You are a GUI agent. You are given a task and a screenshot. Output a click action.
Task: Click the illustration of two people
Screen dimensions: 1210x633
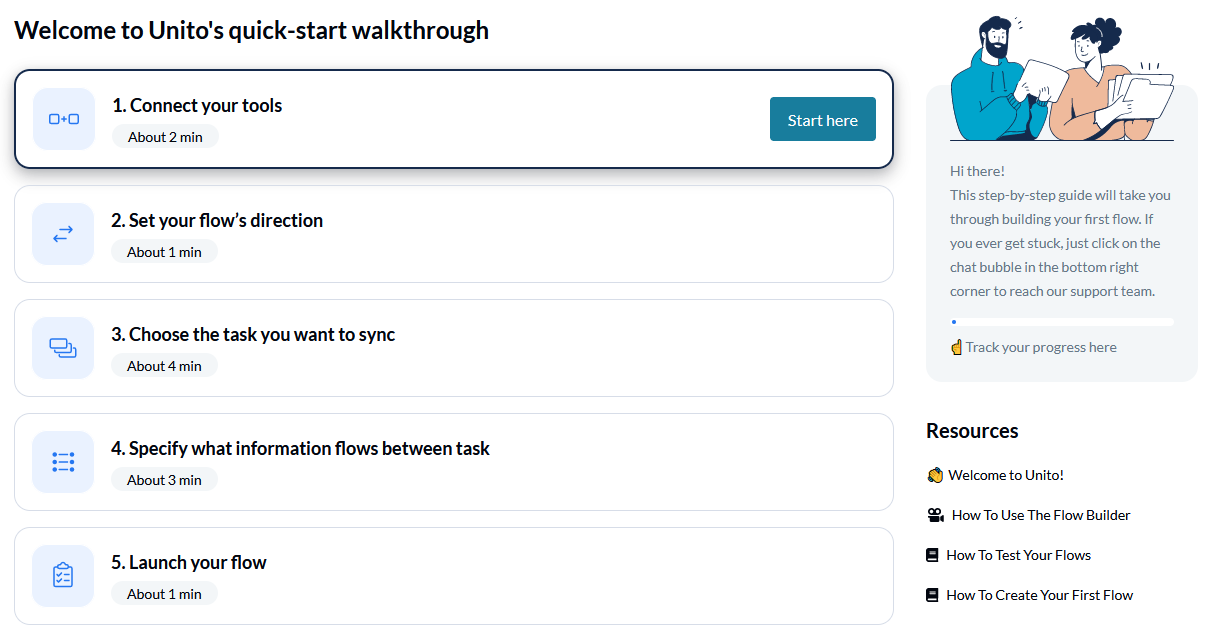pos(1062,78)
